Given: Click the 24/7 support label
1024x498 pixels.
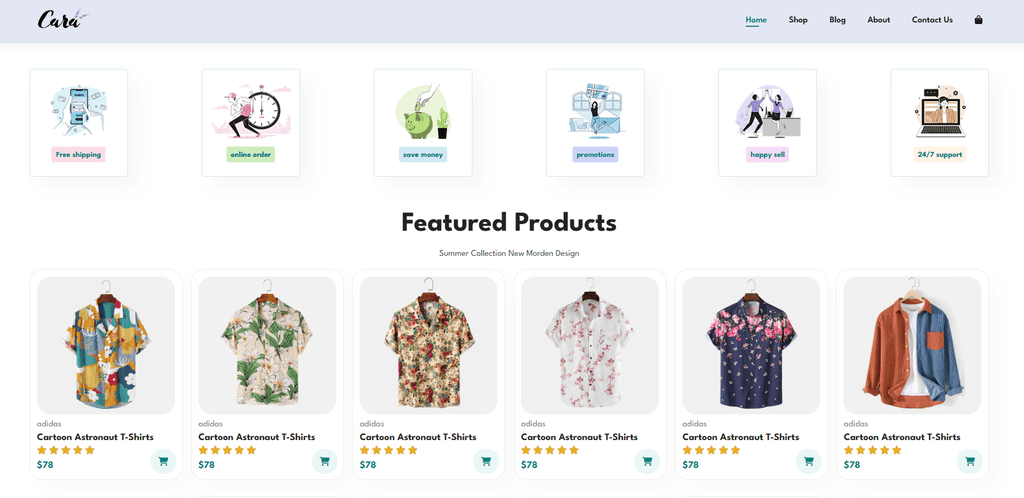Looking at the screenshot, I should coord(940,155).
